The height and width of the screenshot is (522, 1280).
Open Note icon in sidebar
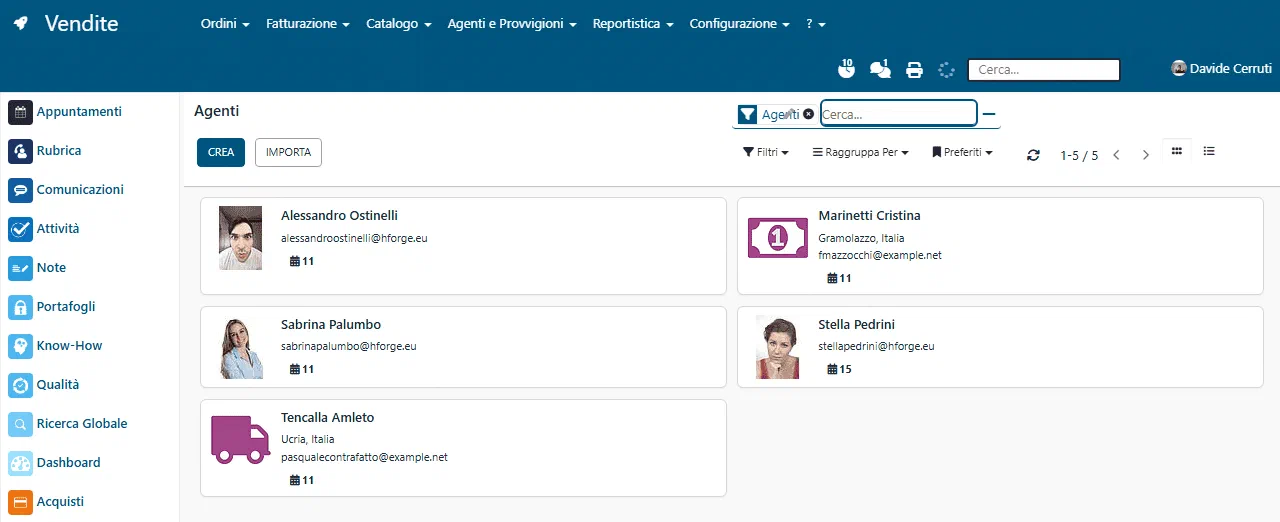21,268
